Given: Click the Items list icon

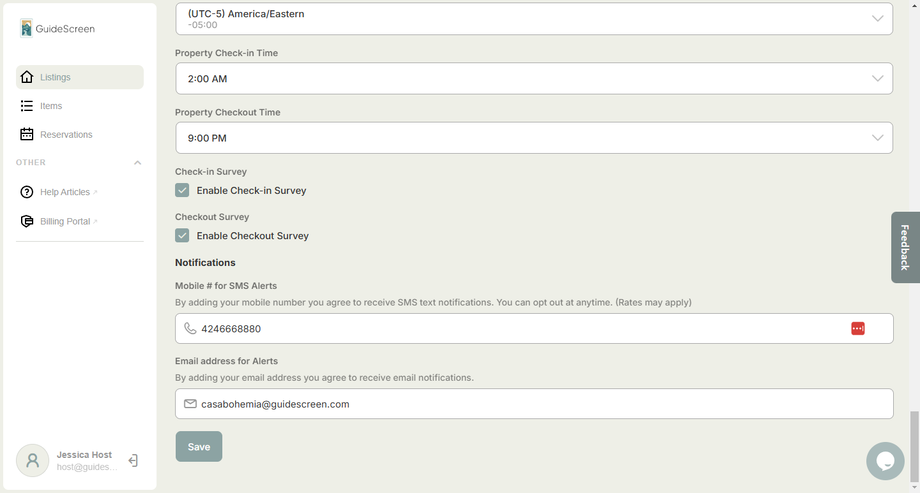Looking at the screenshot, I should (27, 106).
